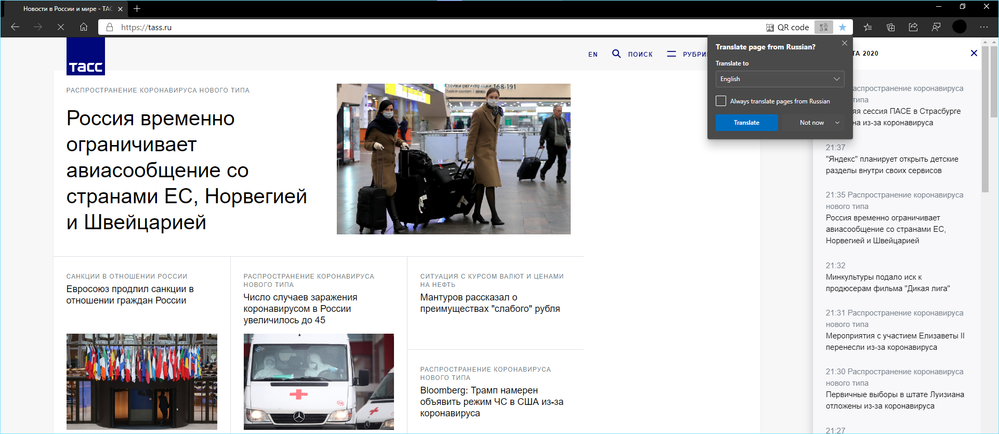The image size is (999, 434).
Task: Open Settings and more menu
Action: pos(984,27)
